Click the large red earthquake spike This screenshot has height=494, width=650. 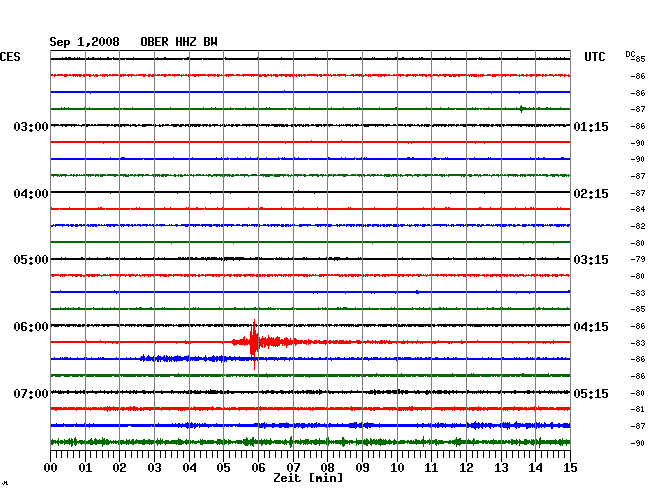pyautogui.click(x=254, y=343)
